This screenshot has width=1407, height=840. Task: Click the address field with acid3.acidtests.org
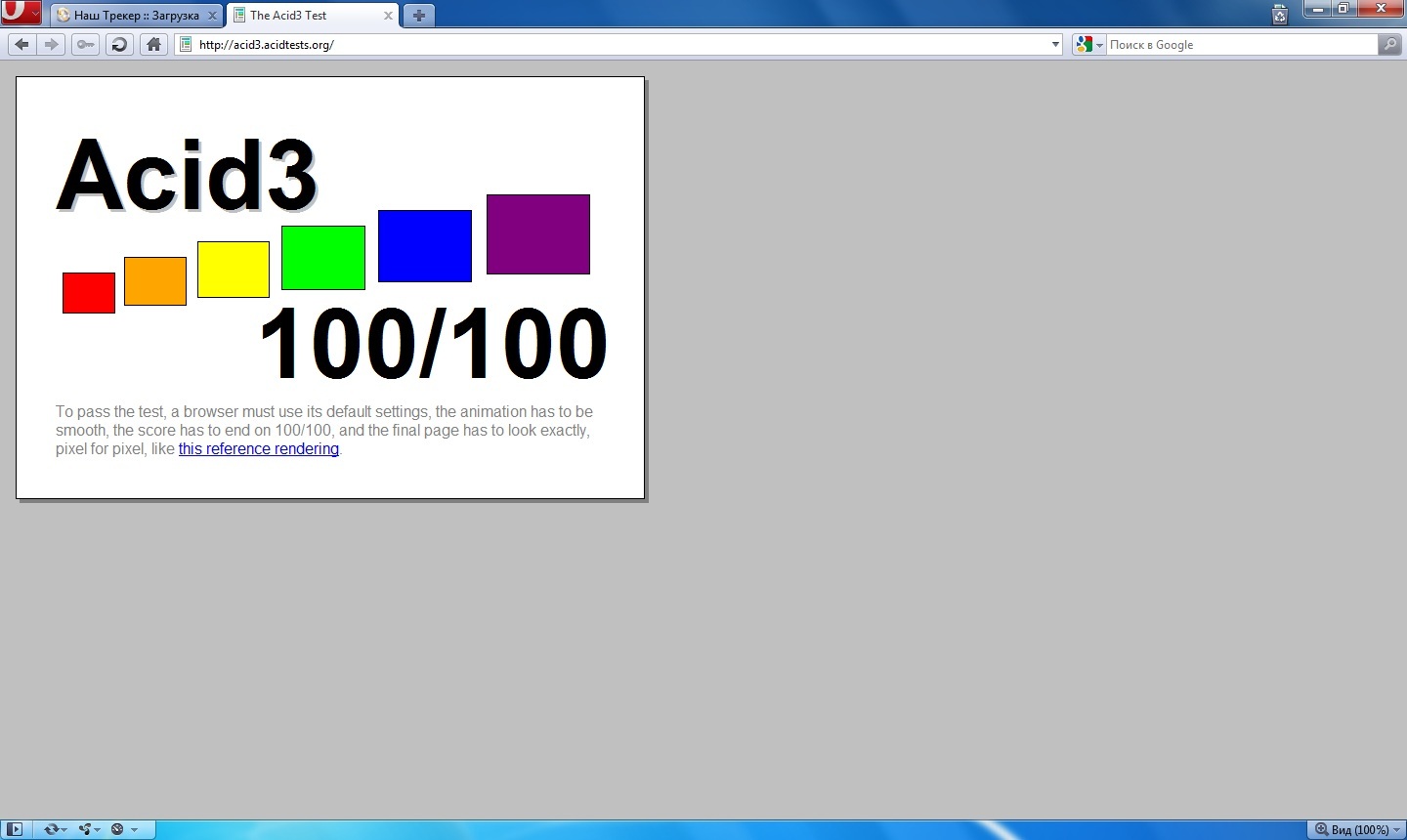coord(620,44)
